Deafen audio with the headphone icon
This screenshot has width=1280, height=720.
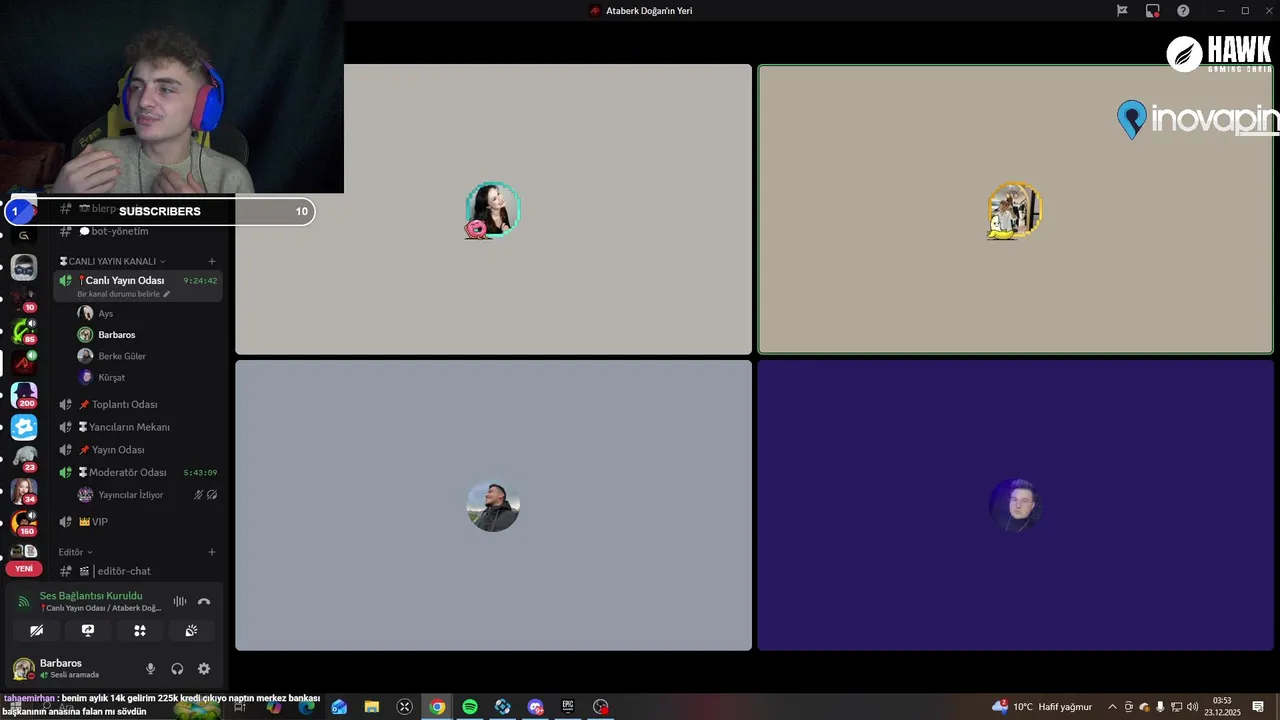[x=177, y=669]
